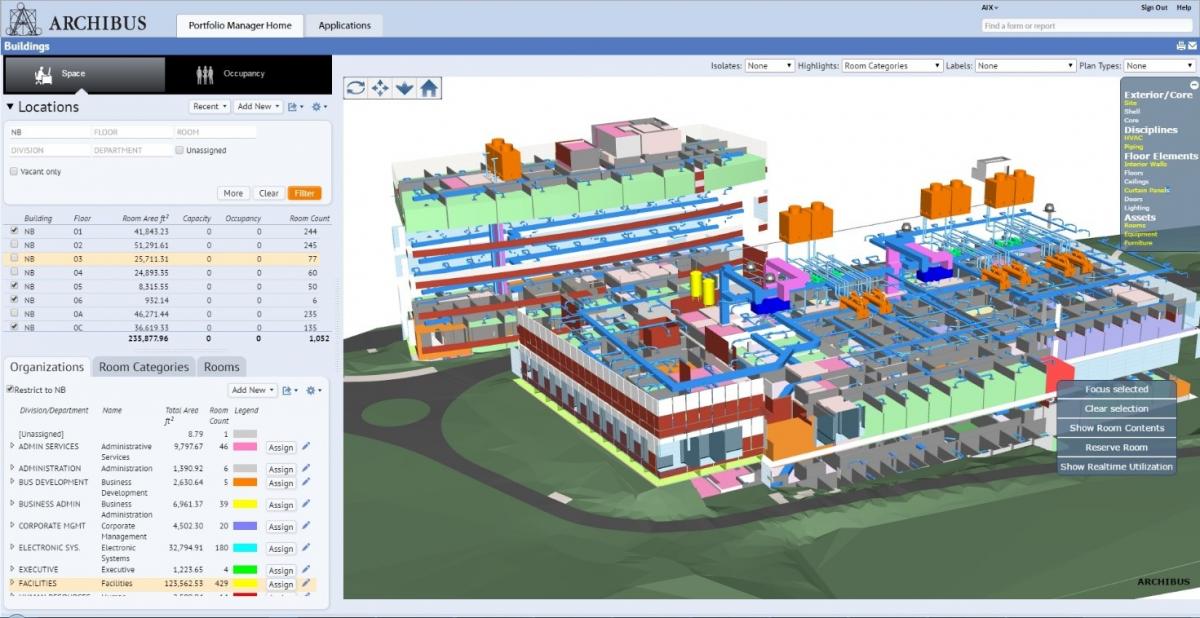The width and height of the screenshot is (1200, 618).
Task: Open Locations export icon menu
Action: [x=296, y=107]
